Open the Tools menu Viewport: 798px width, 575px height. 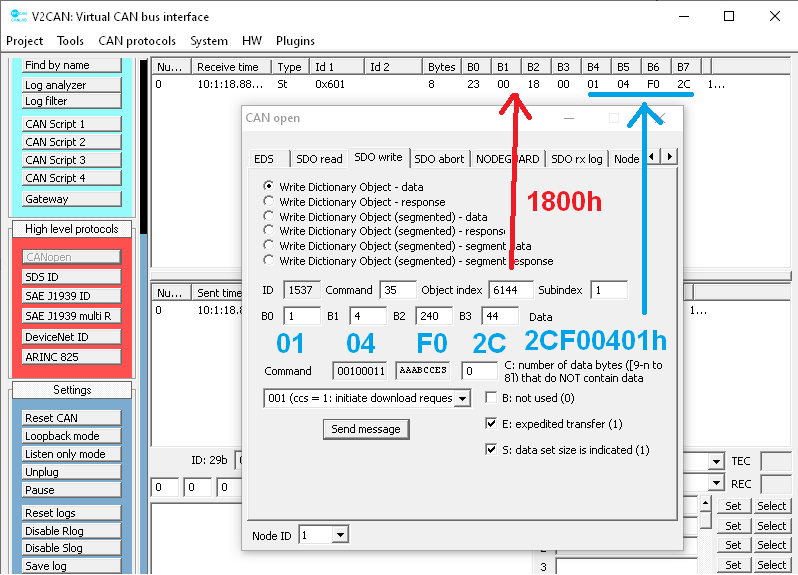point(70,41)
